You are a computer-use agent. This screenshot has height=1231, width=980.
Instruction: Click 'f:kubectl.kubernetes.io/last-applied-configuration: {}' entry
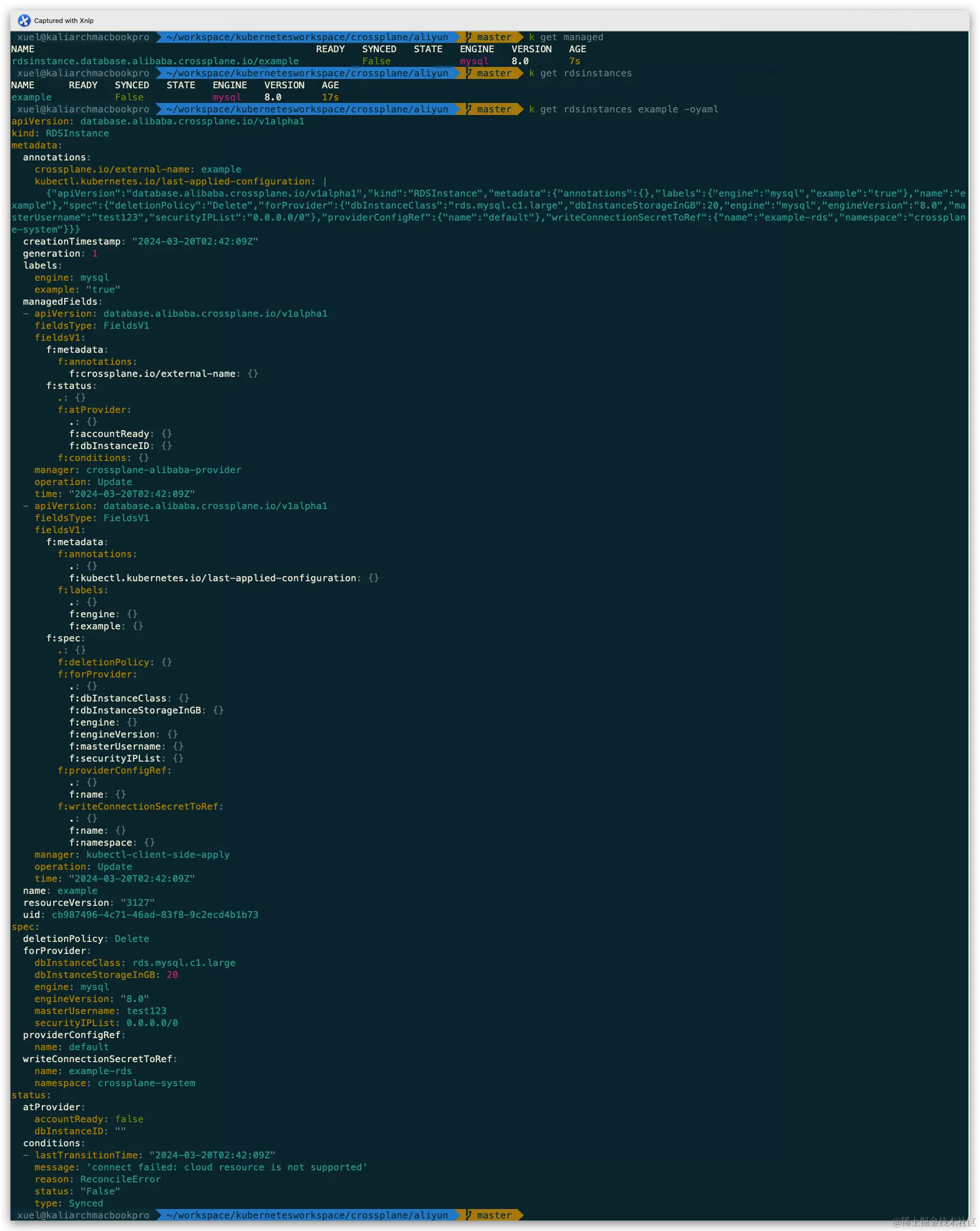[224, 578]
